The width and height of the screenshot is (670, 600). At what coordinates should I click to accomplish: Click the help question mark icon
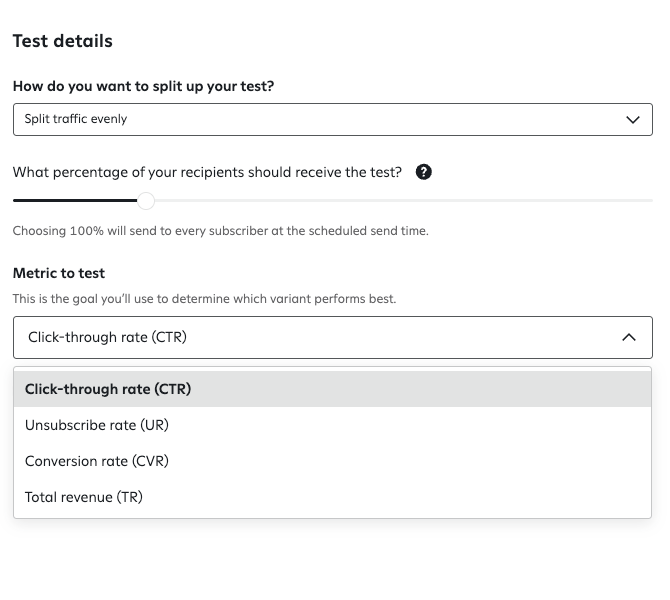pyautogui.click(x=424, y=172)
